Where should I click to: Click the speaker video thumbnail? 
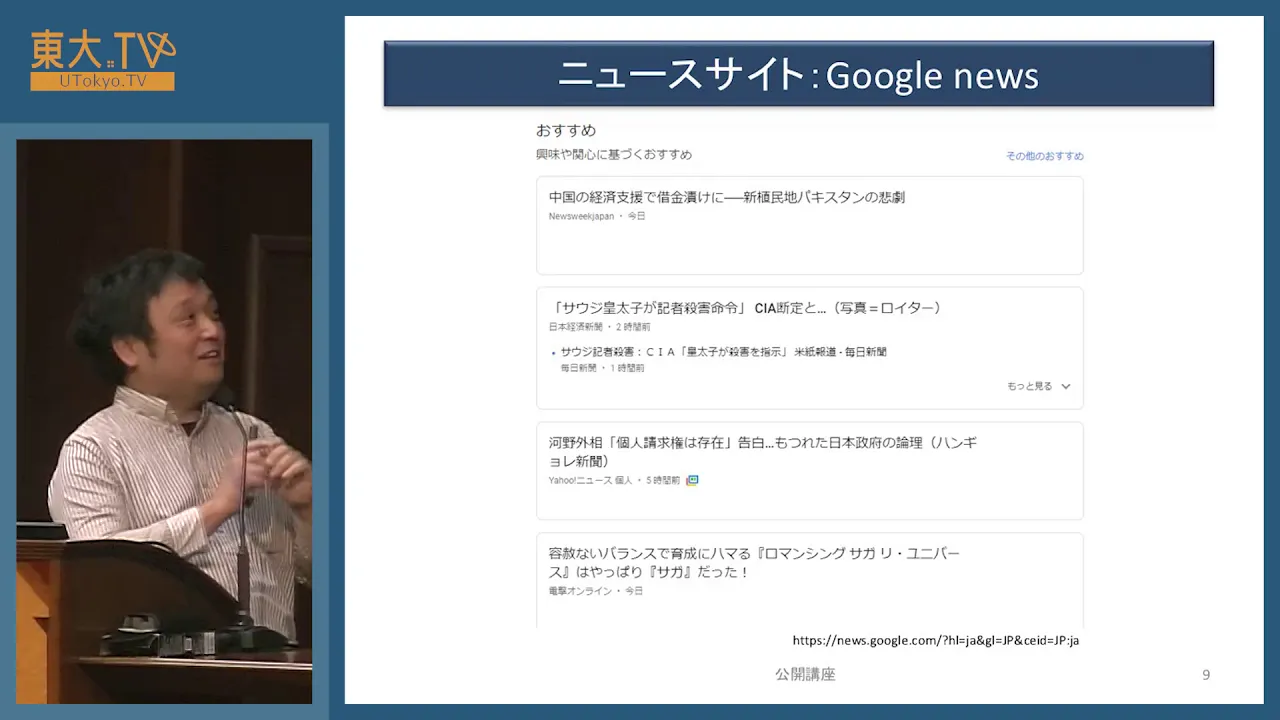click(x=164, y=421)
